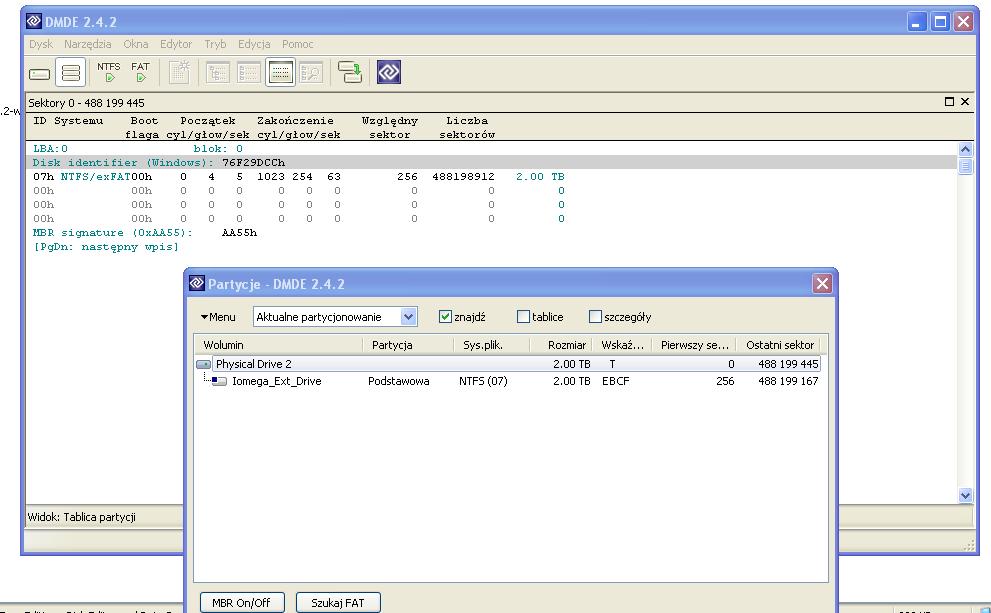
Task: Enable the szczegóły checkbox
Action: click(595, 317)
